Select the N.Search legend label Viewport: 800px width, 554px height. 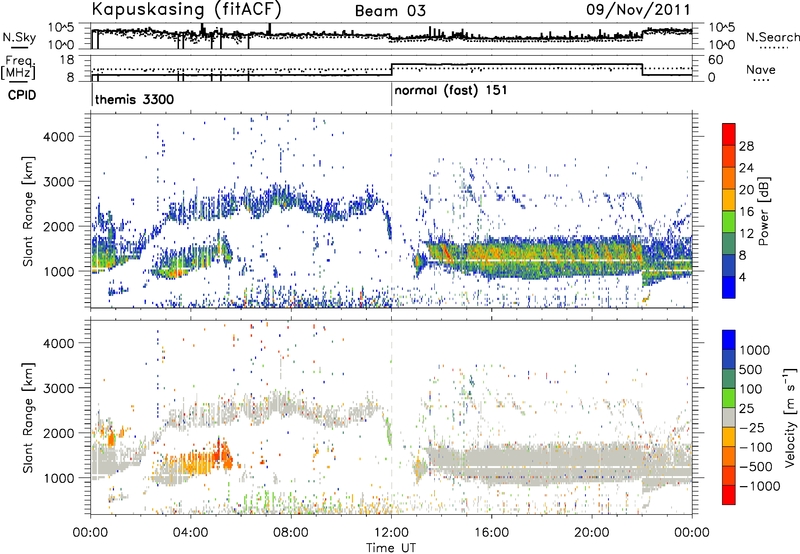click(773, 37)
